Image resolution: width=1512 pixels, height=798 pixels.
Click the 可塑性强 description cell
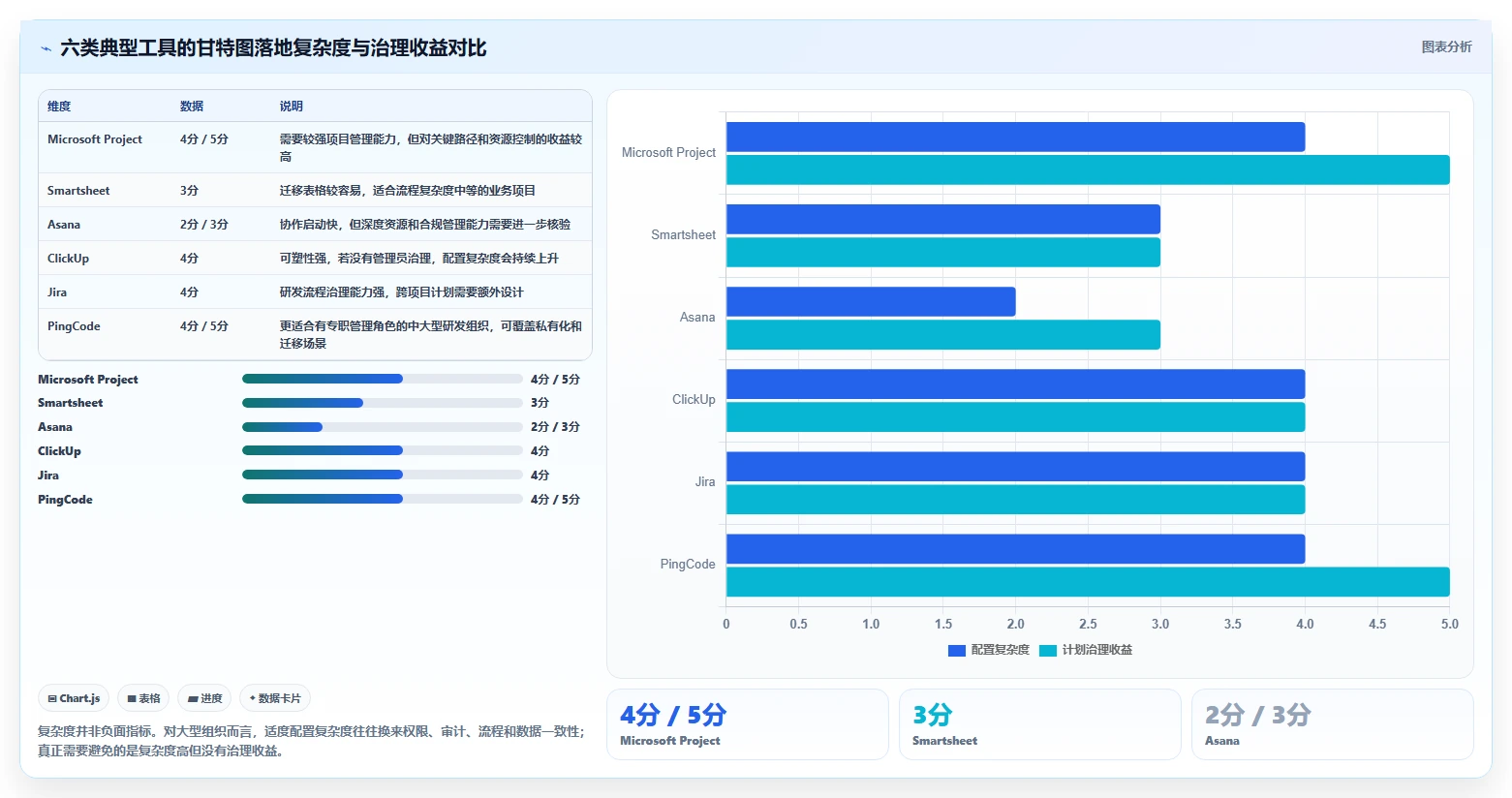click(419, 259)
